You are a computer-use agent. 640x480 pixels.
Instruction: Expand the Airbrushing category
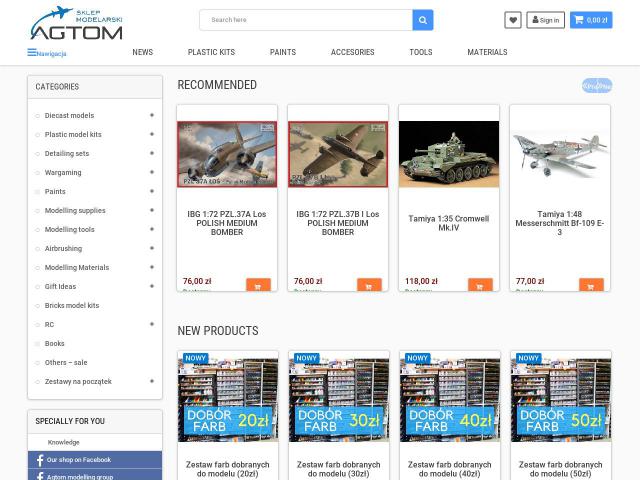point(152,248)
